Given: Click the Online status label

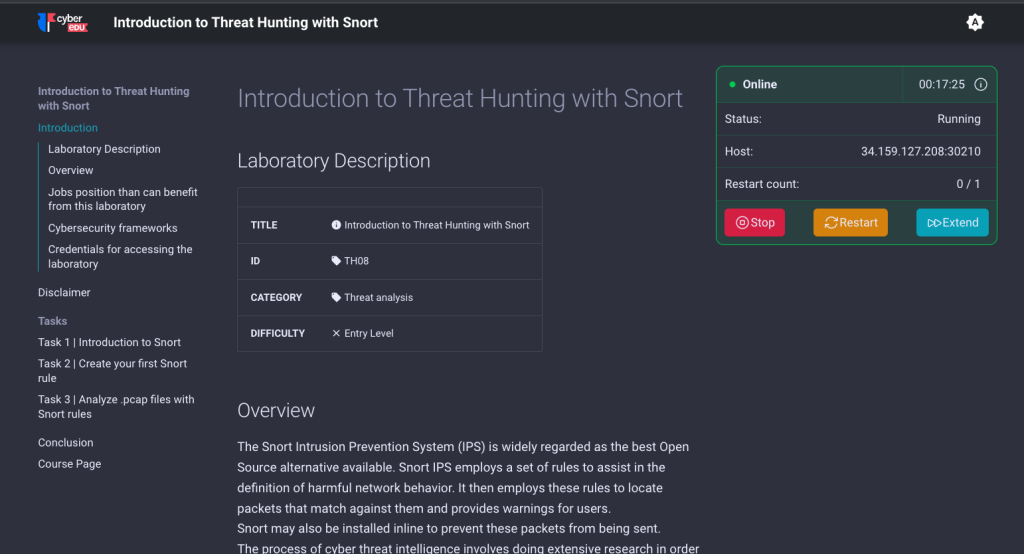Looking at the screenshot, I should point(760,84).
